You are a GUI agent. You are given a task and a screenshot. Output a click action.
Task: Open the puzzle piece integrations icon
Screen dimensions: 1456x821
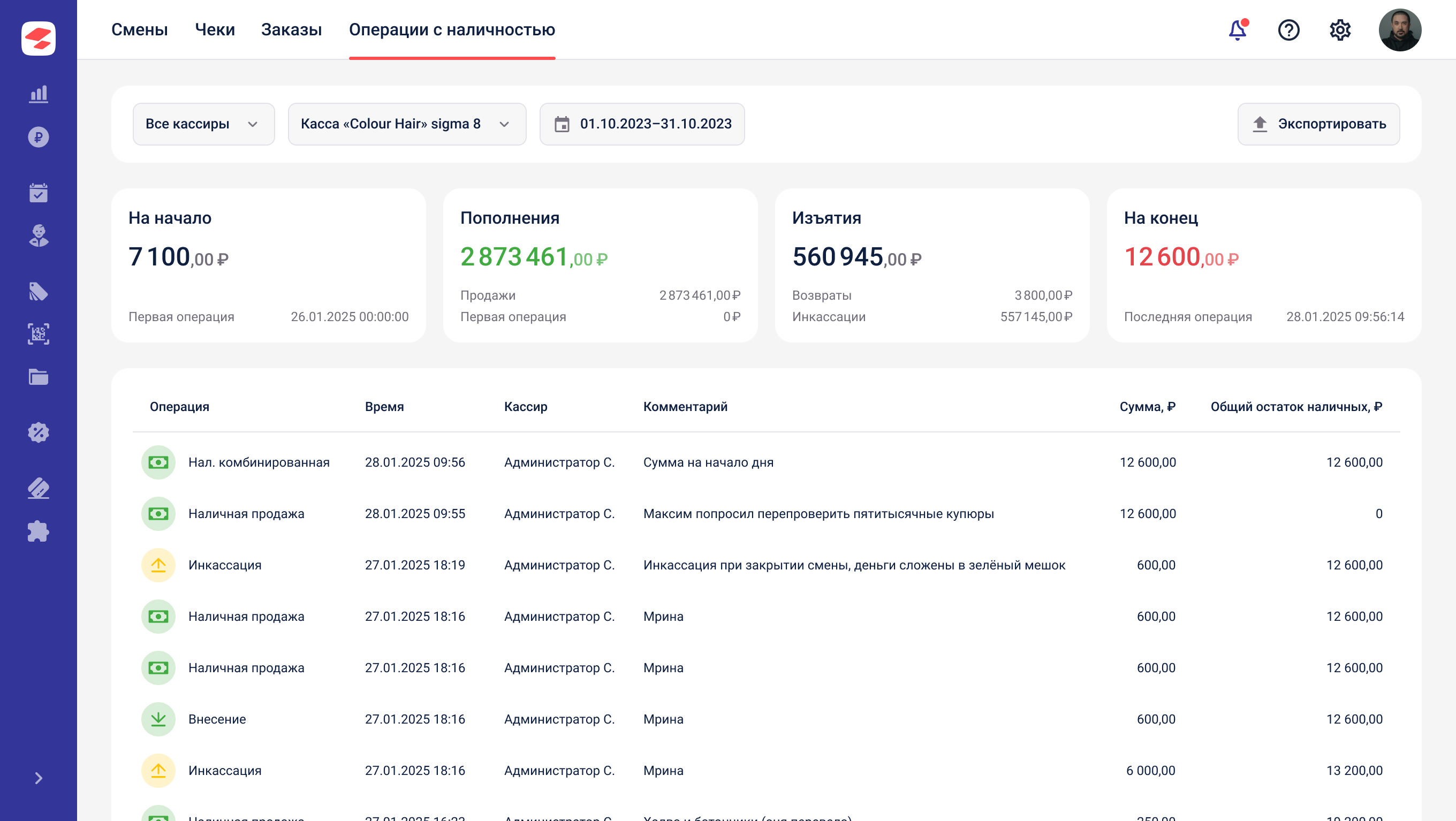(39, 531)
